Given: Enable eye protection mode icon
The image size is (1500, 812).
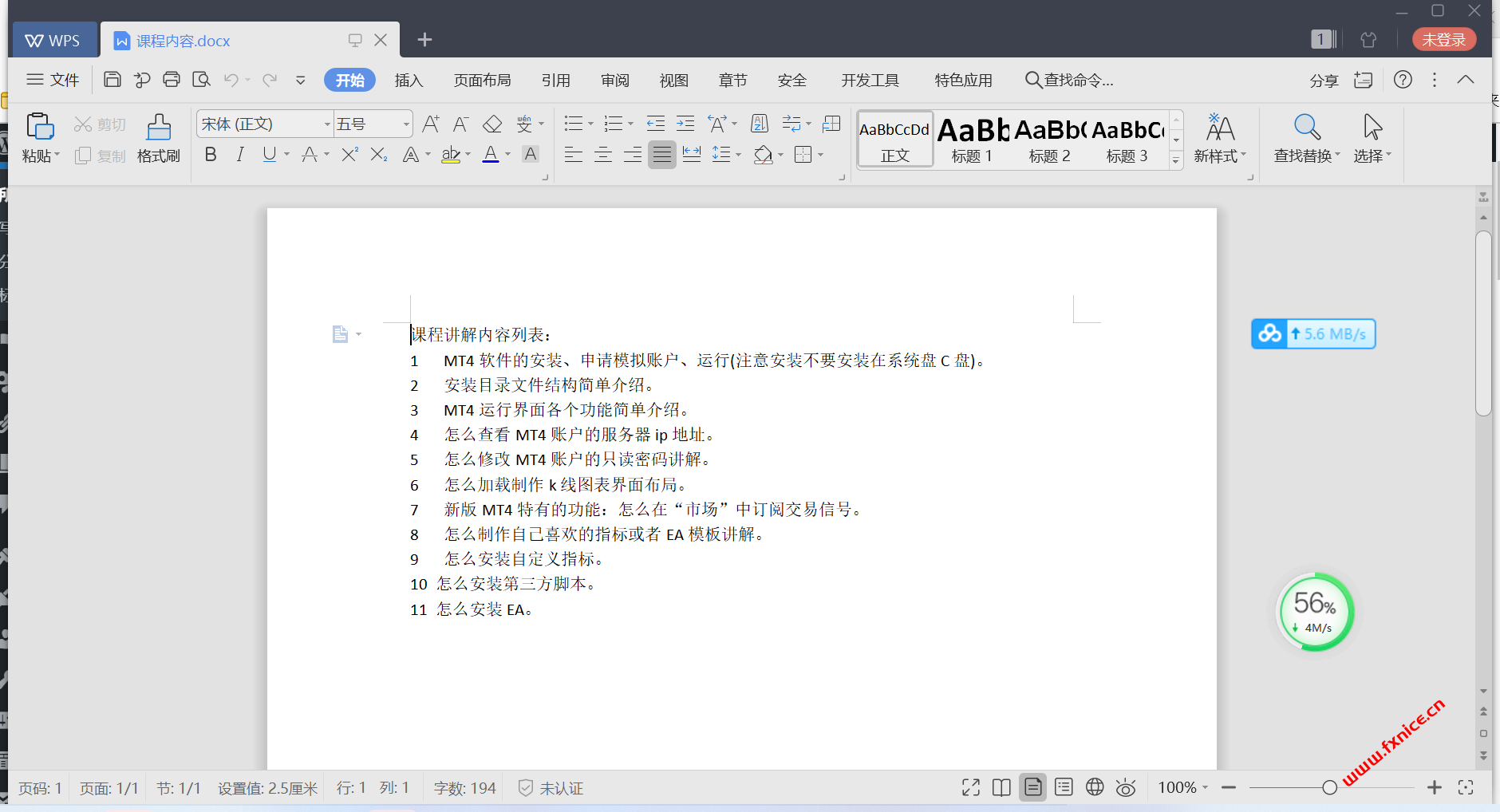Looking at the screenshot, I should pos(1126,788).
